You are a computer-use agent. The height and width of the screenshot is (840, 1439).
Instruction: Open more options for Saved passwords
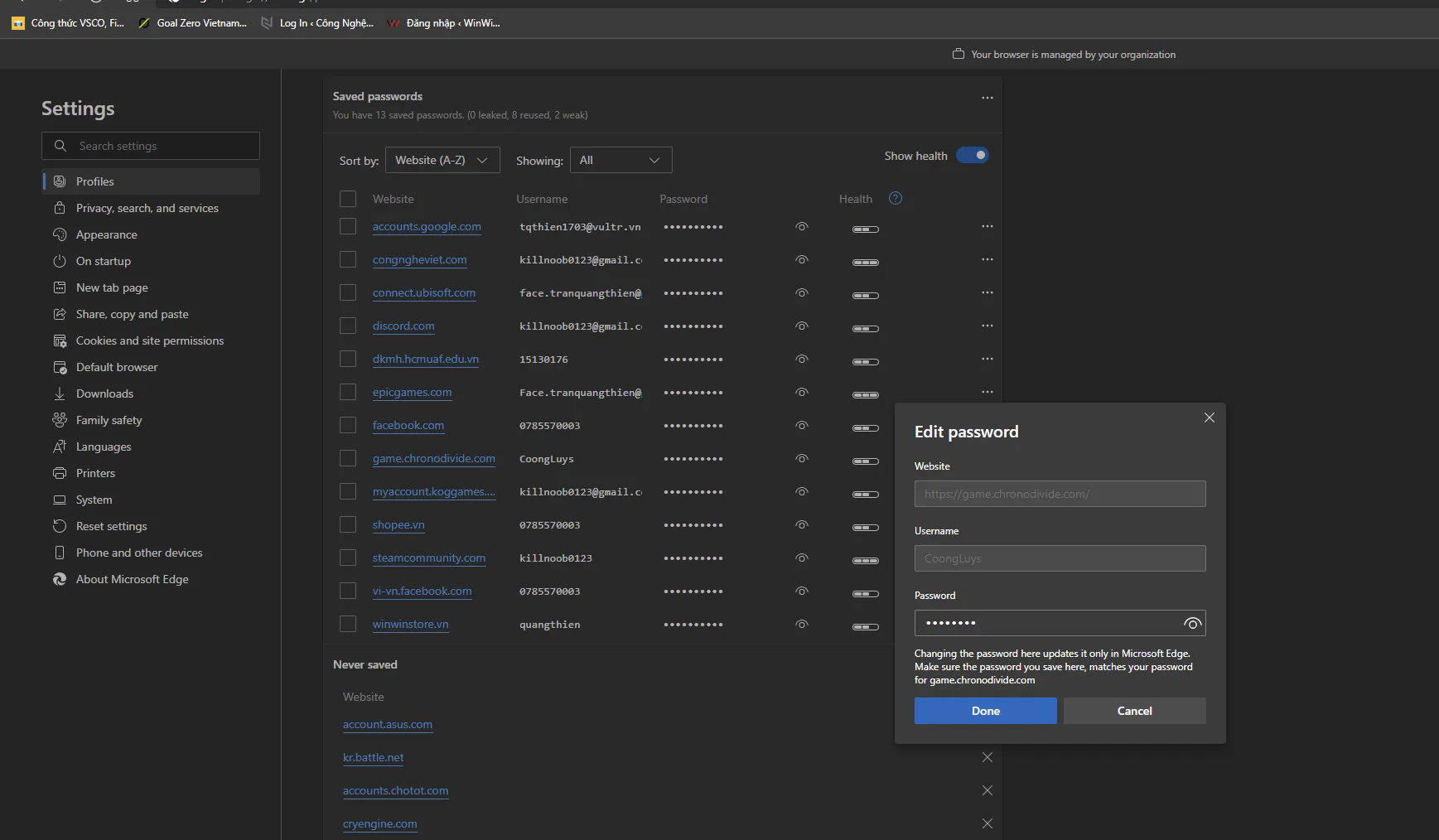pos(988,98)
